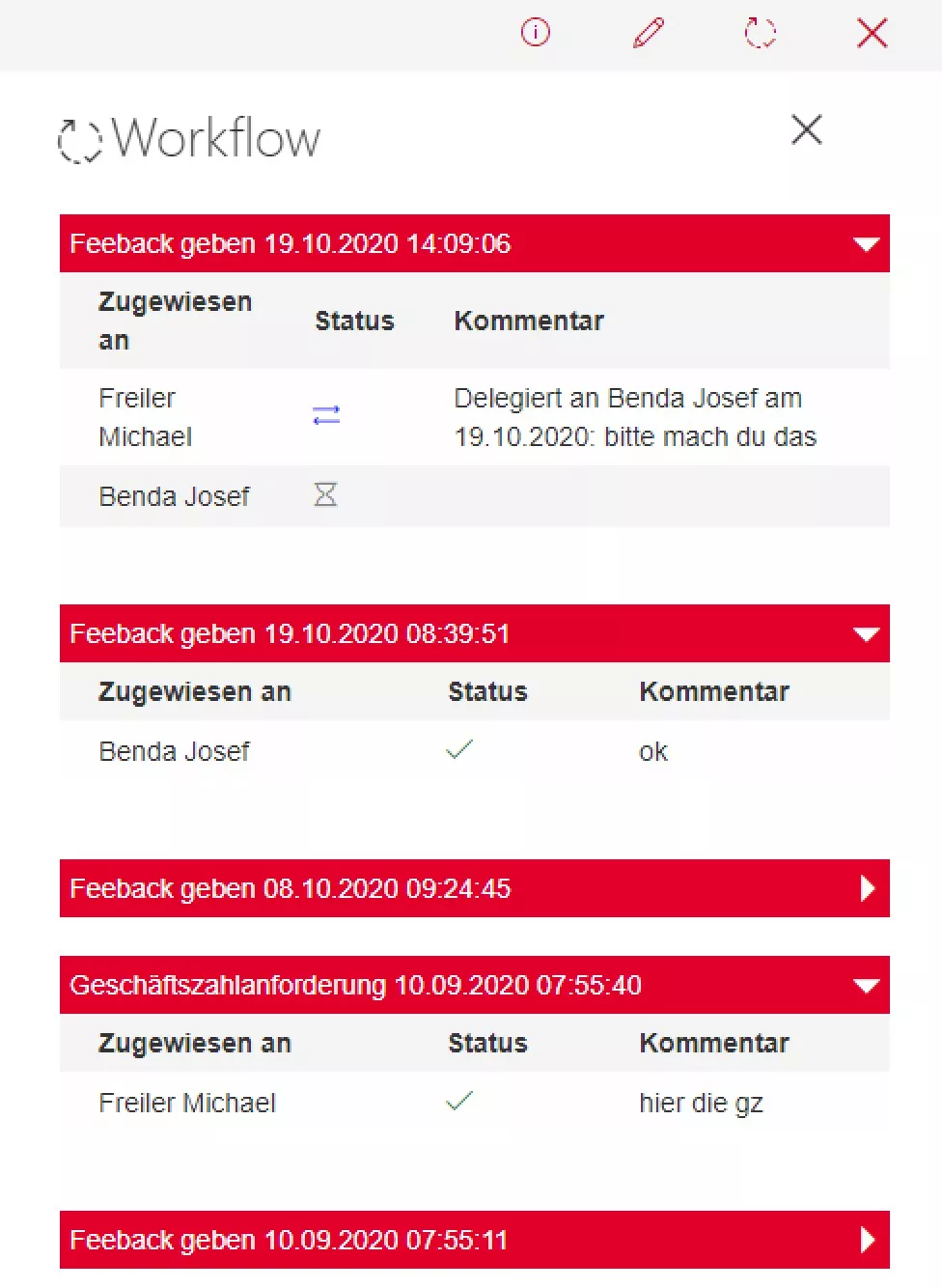The height and width of the screenshot is (1288, 942).
Task: Expand the Feeback geben 08.10.2020 section
Action: (x=867, y=888)
